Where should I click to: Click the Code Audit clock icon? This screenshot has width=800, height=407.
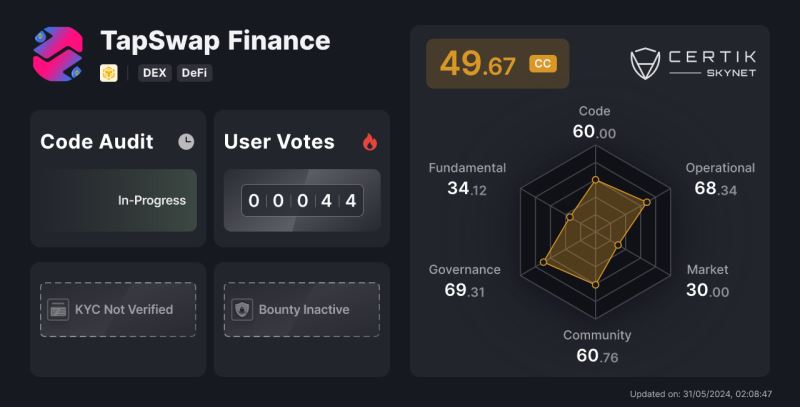click(x=186, y=142)
